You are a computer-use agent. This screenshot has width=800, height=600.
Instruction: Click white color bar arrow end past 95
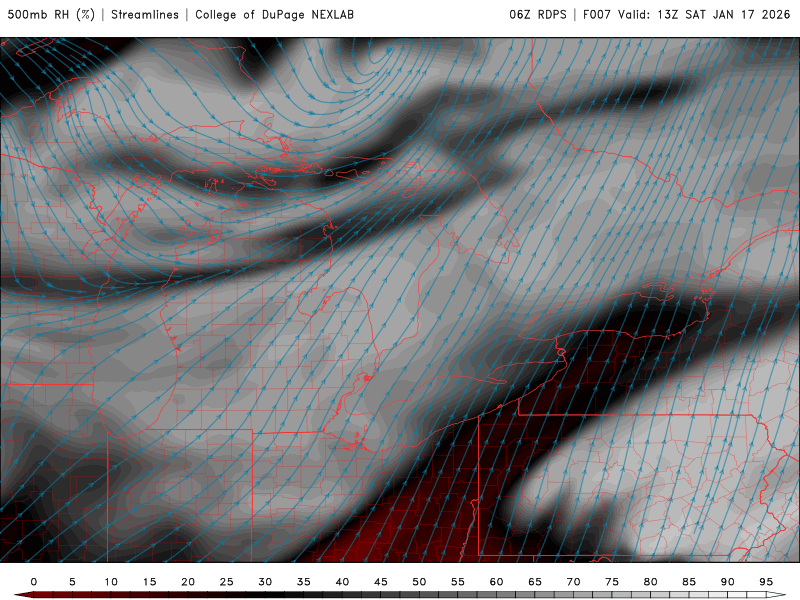[x=778, y=595]
